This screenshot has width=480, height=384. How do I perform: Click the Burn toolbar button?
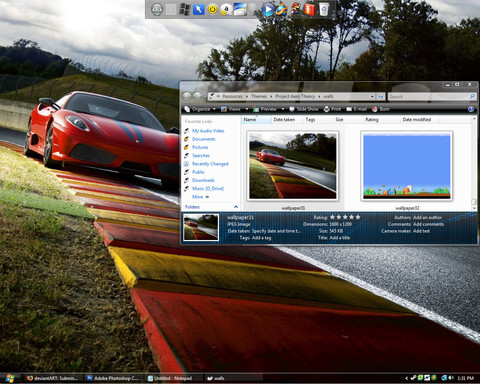[x=380, y=109]
